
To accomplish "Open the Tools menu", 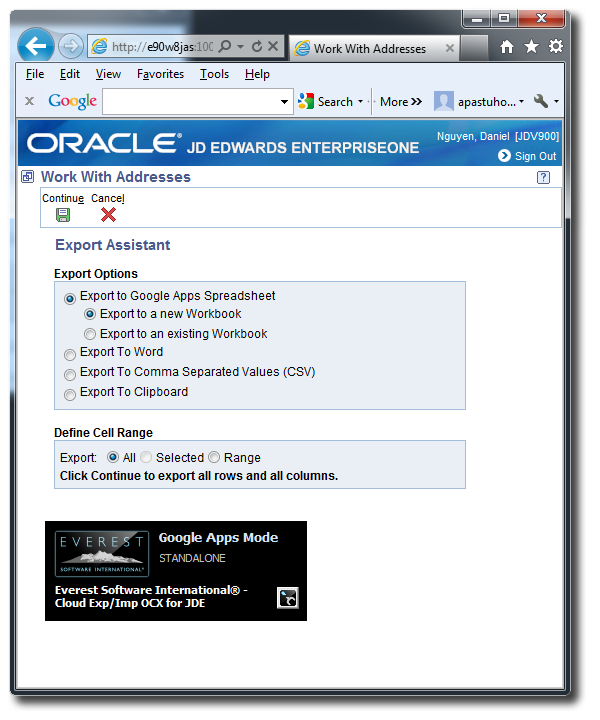I will 214,74.
